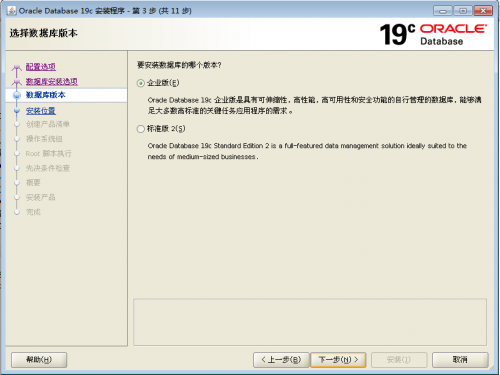The image size is (500, 375).
Task: Maximize the installer window
Action: click(x=463, y=11)
